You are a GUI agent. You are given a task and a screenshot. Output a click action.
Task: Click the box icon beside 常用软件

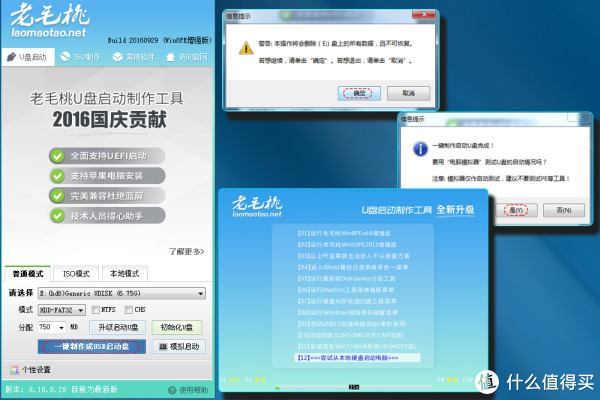tap(117, 57)
